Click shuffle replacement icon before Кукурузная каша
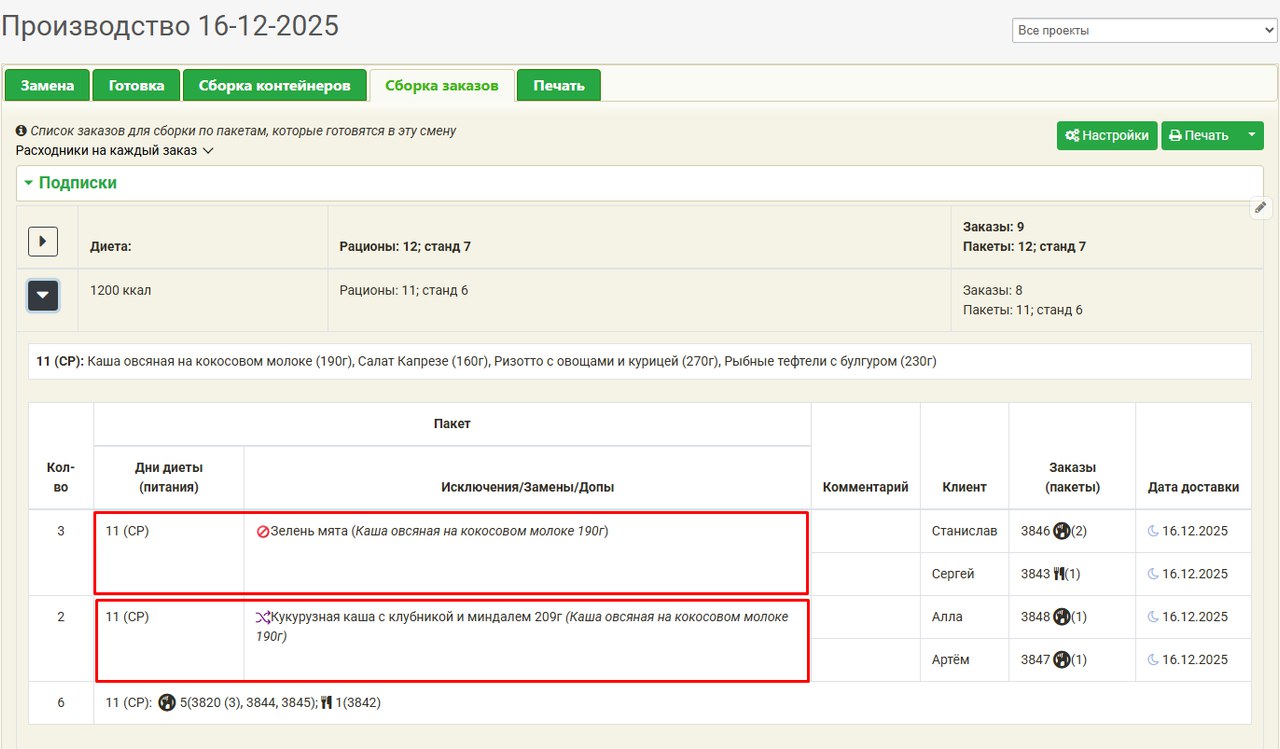Viewport: 1280px width, 749px height. (x=263, y=618)
